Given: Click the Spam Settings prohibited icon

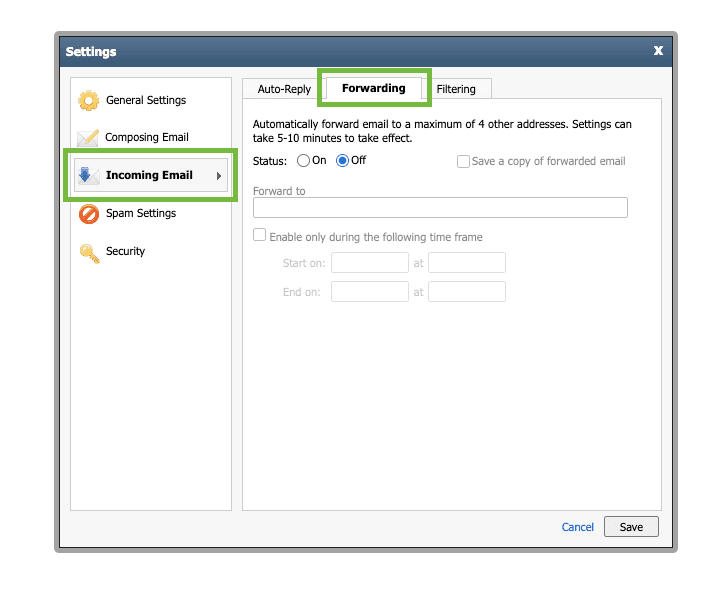Looking at the screenshot, I should coord(89,214).
